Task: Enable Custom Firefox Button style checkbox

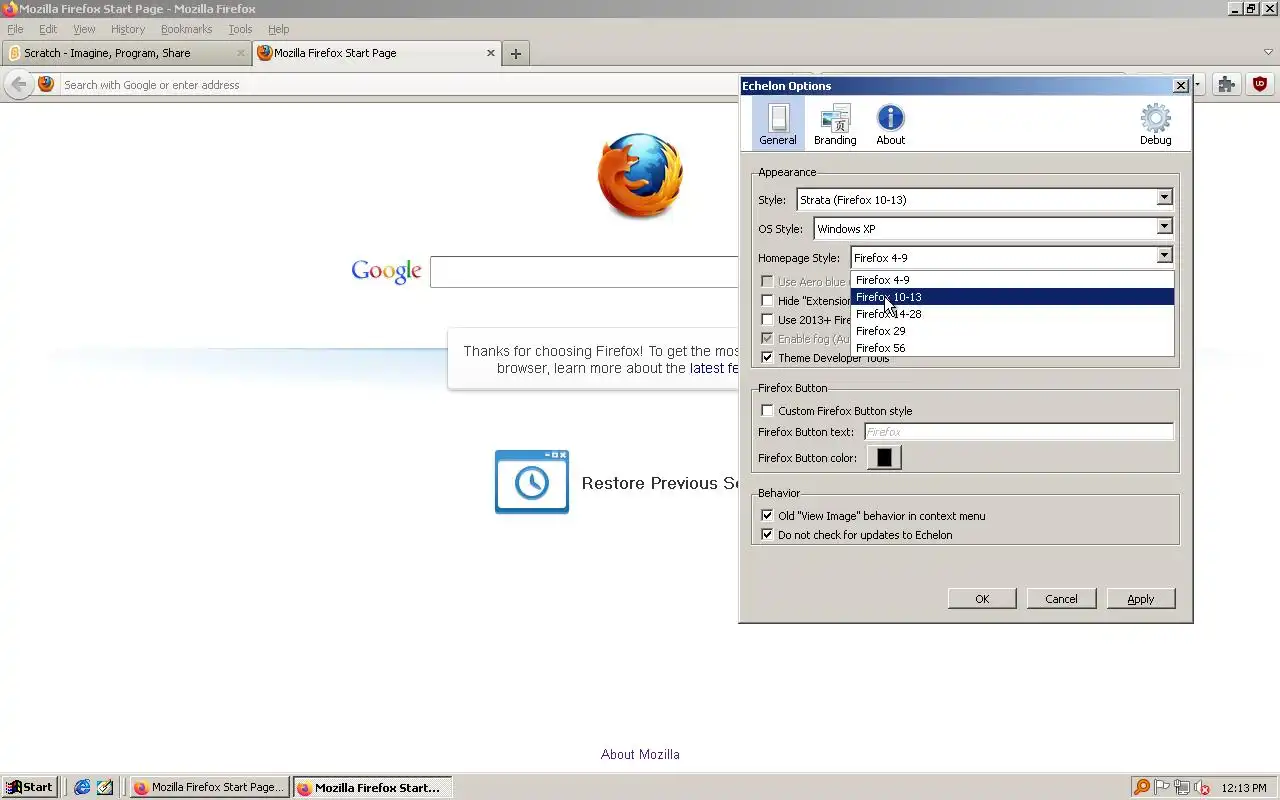Action: (767, 411)
